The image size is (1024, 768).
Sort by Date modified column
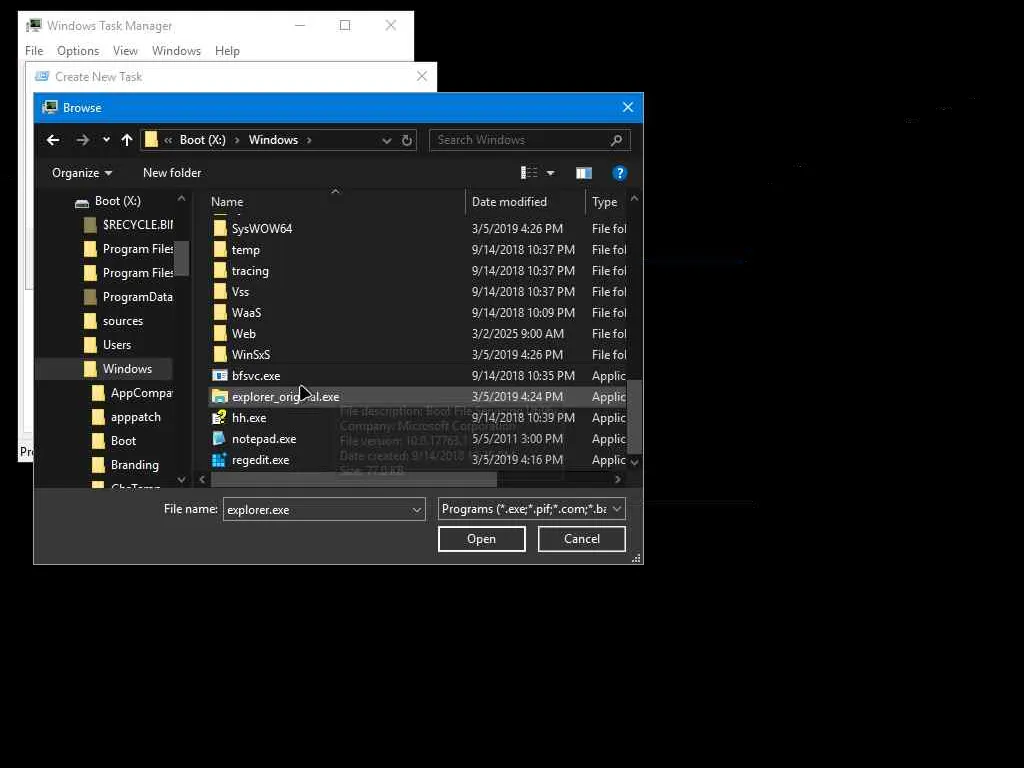click(x=509, y=202)
